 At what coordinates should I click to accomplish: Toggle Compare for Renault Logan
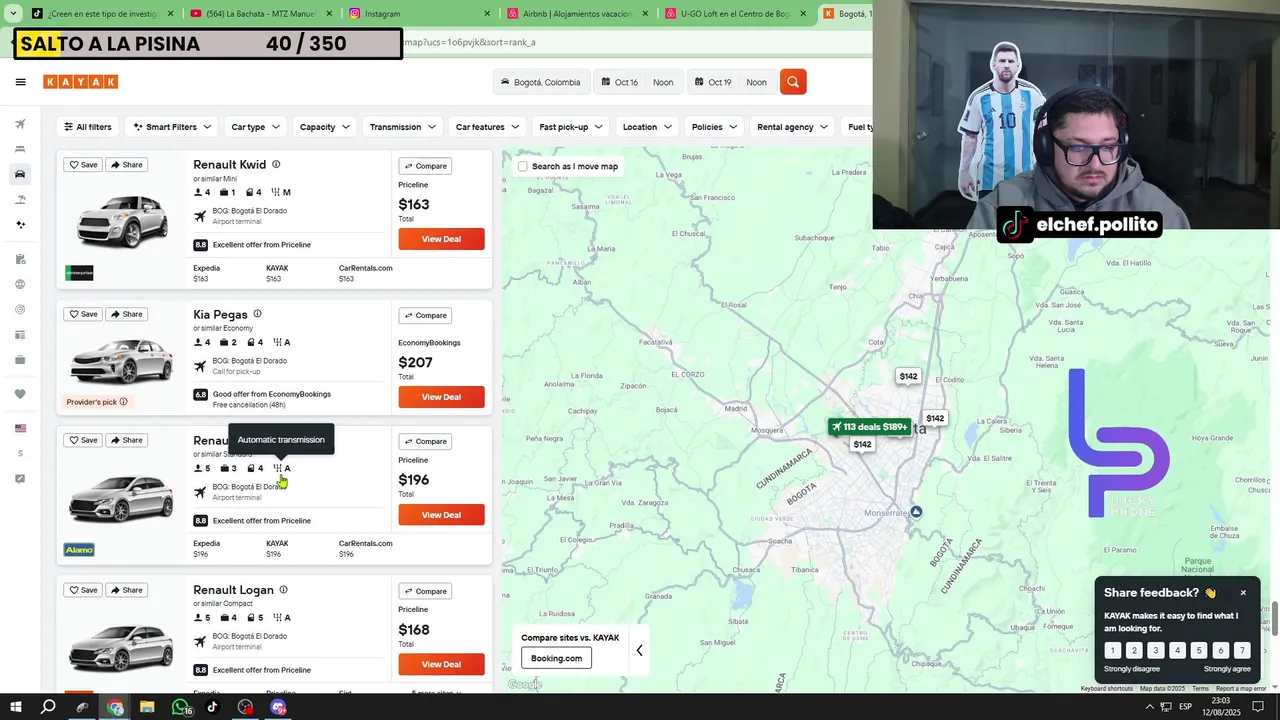(426, 591)
